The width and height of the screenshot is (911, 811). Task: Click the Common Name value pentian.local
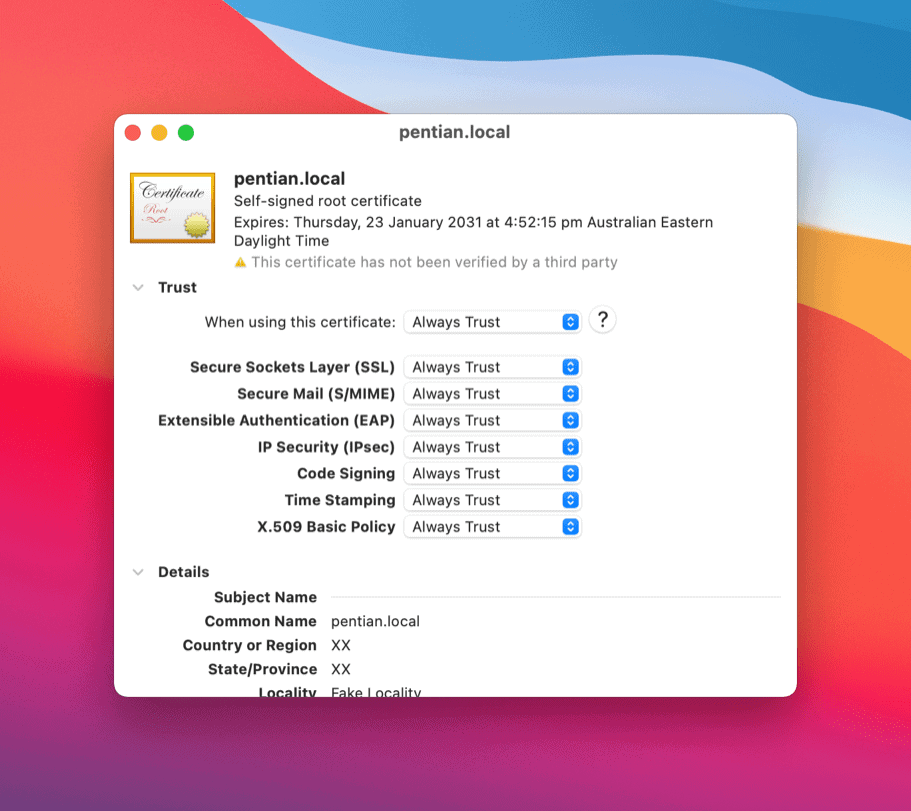click(375, 622)
